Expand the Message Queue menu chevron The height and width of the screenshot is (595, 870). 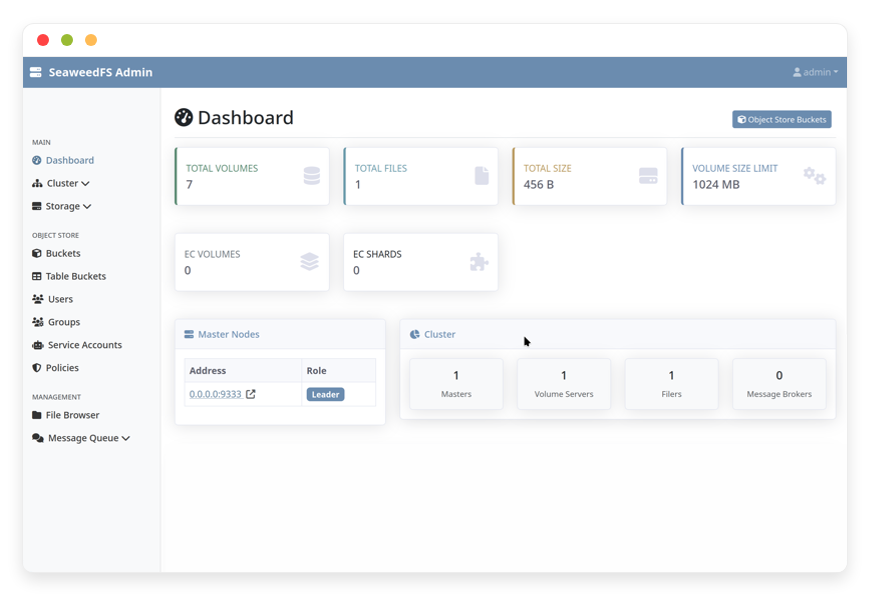pos(126,438)
